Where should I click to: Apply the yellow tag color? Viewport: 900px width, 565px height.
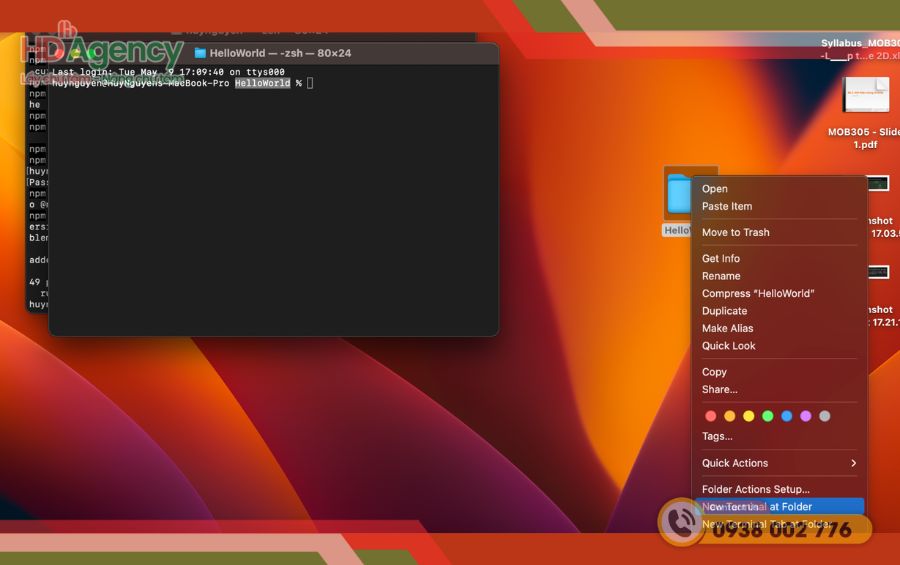(x=749, y=416)
